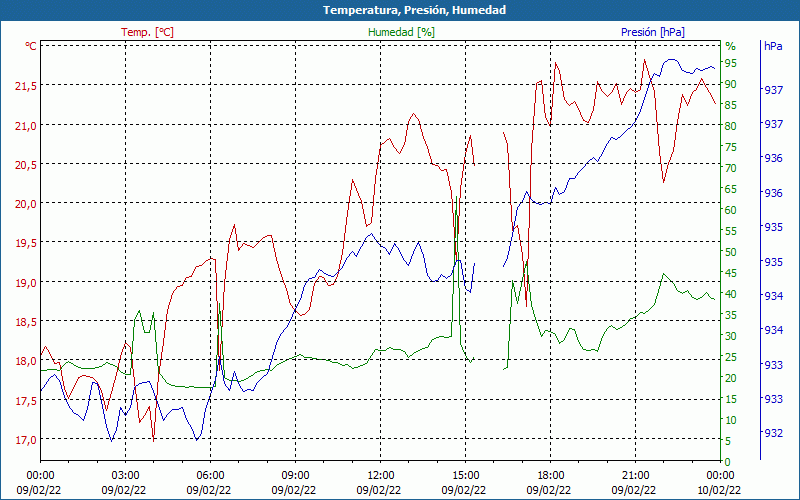Click the '18:00' time axis label

tap(551, 476)
